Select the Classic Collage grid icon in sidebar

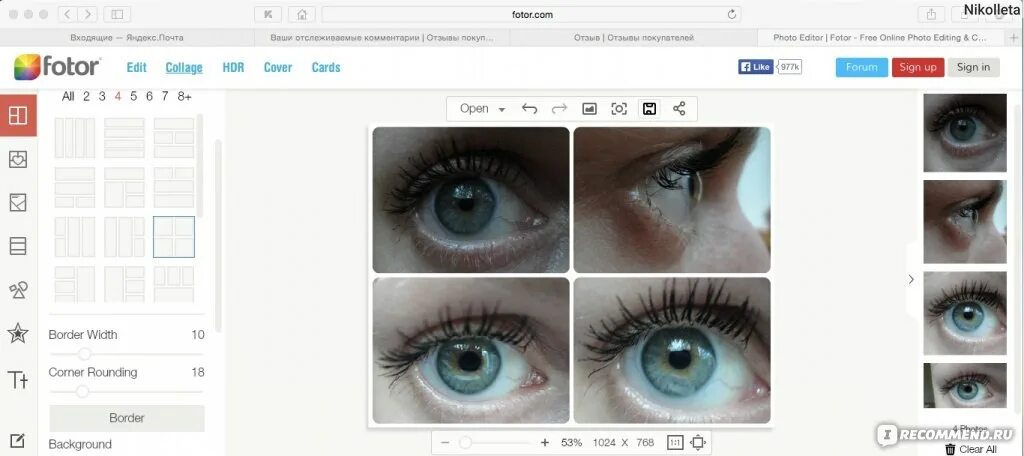pos(18,115)
